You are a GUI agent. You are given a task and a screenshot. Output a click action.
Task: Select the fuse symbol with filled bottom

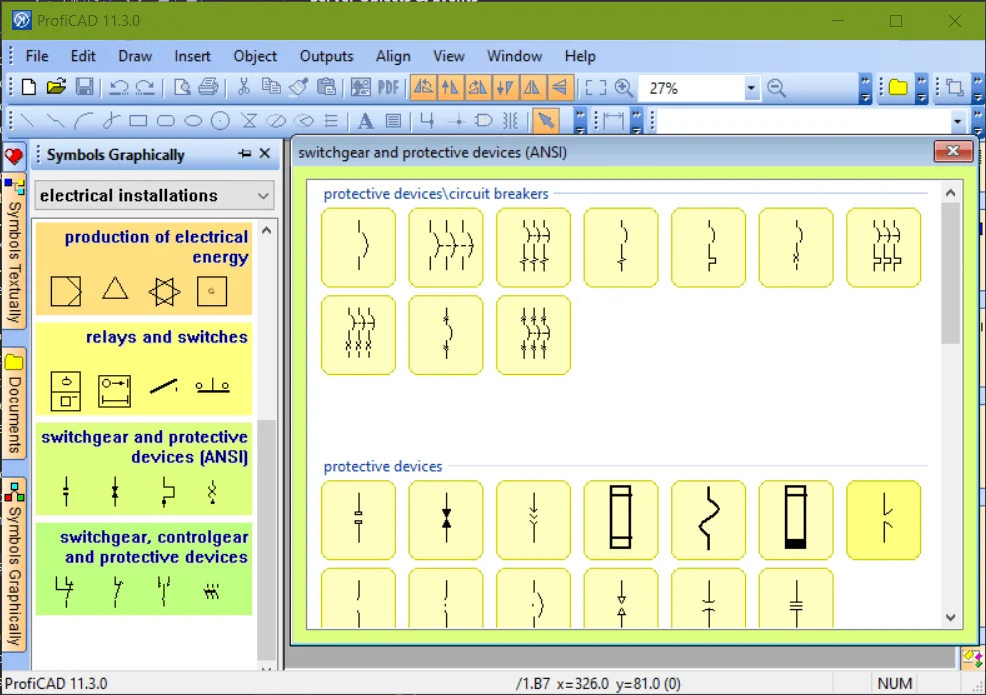pyautogui.click(x=795, y=519)
